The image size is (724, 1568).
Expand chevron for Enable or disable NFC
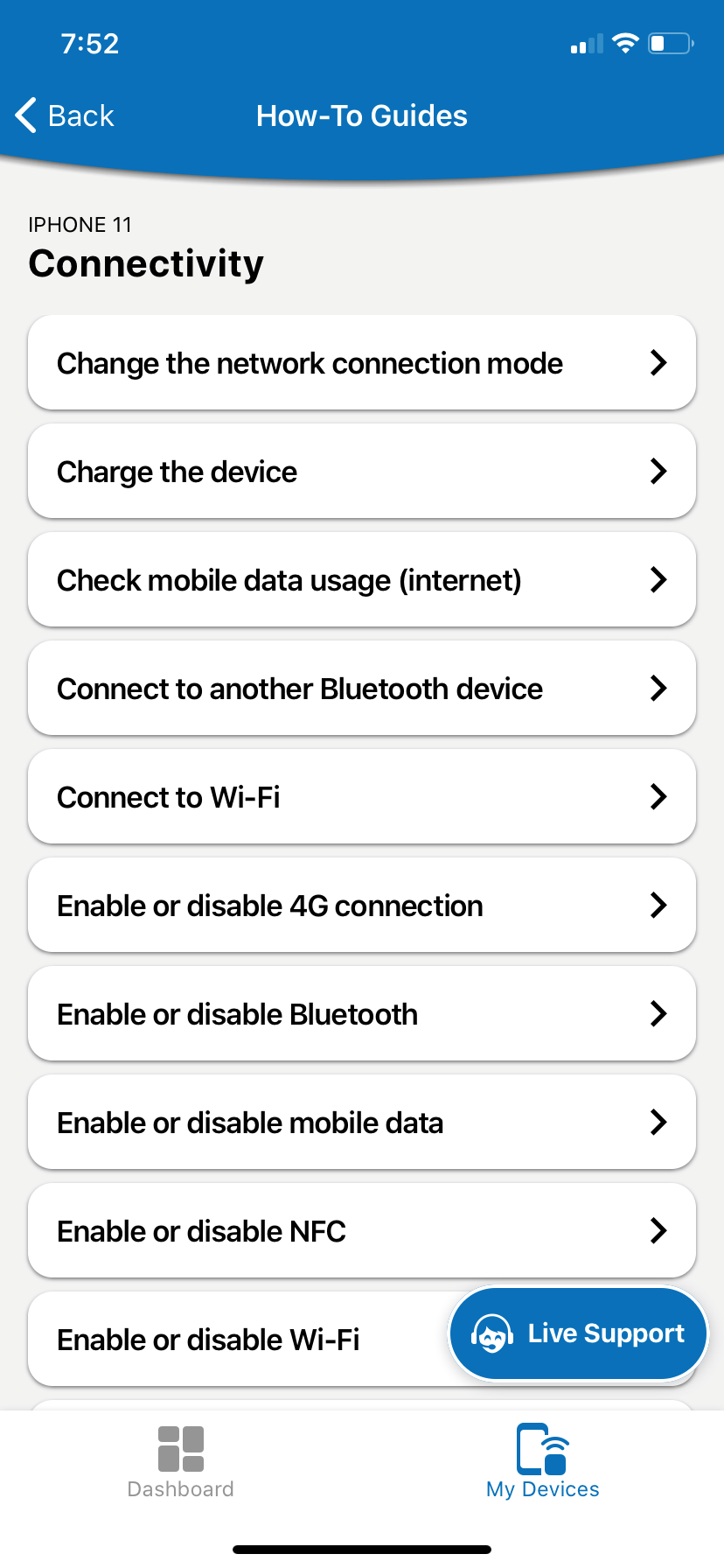[x=658, y=1231]
